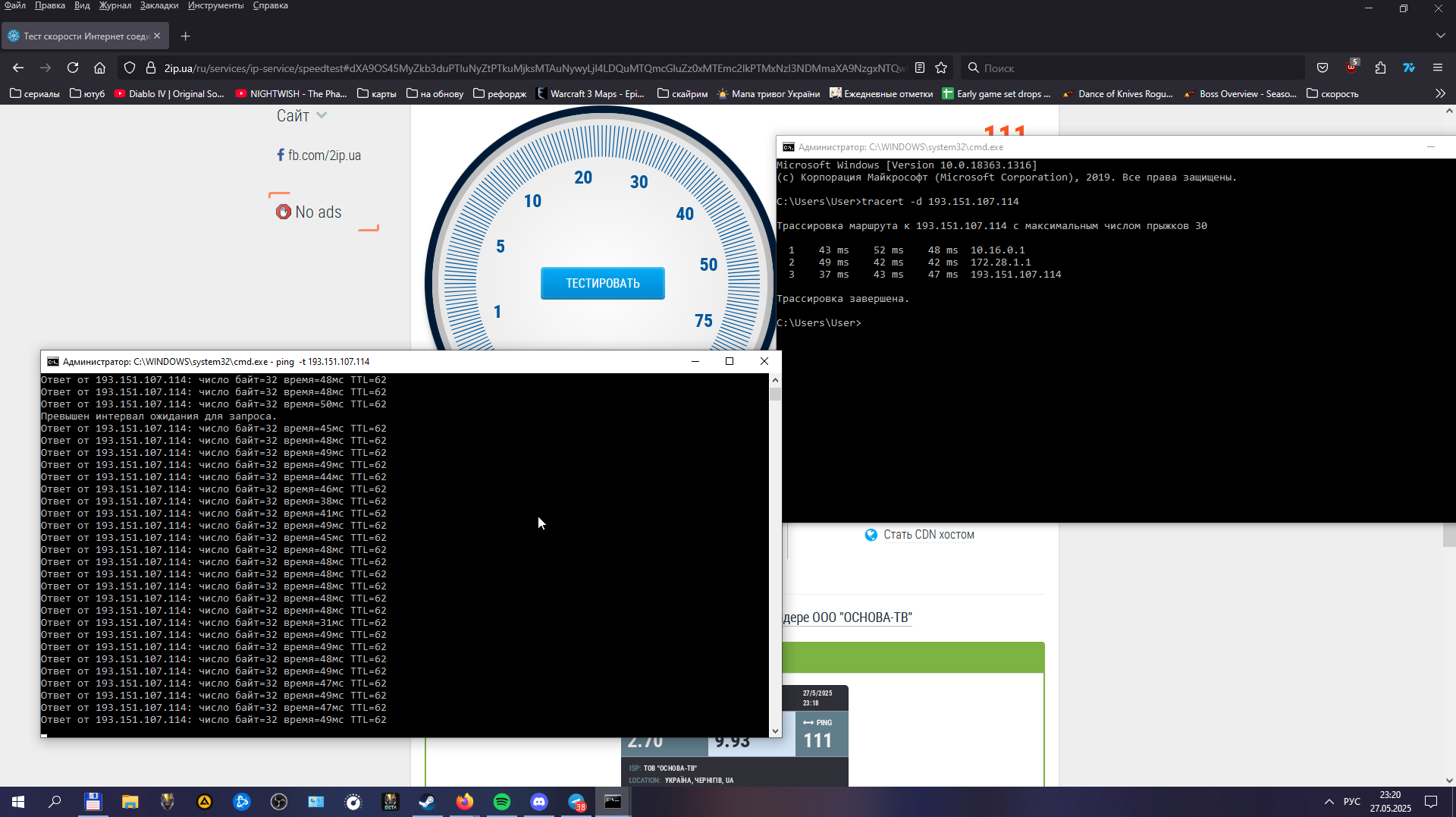Viewport: 1456px width, 817px height.
Task: Open a new browser tab
Action: tap(186, 36)
